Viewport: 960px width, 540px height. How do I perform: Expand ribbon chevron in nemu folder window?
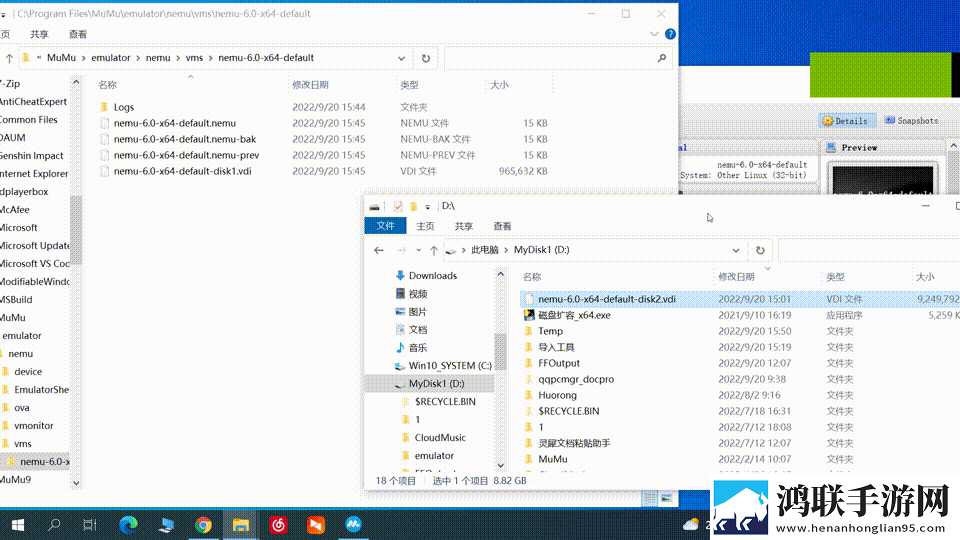click(x=654, y=34)
